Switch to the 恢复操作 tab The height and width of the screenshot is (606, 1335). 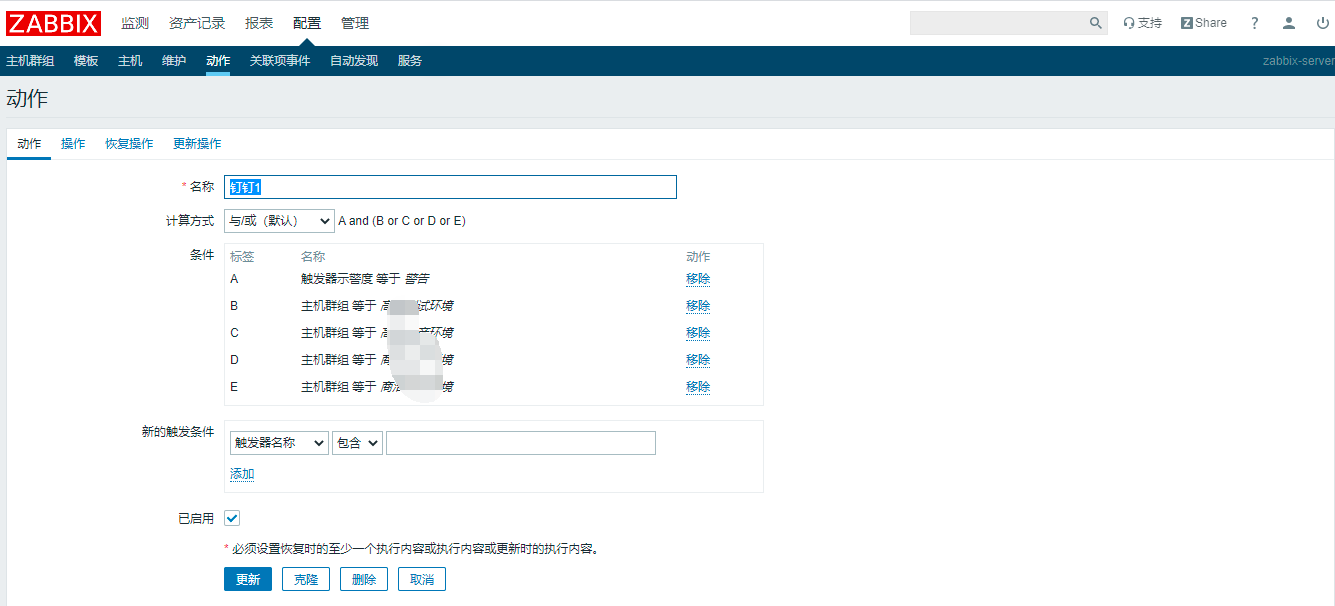pos(129,144)
